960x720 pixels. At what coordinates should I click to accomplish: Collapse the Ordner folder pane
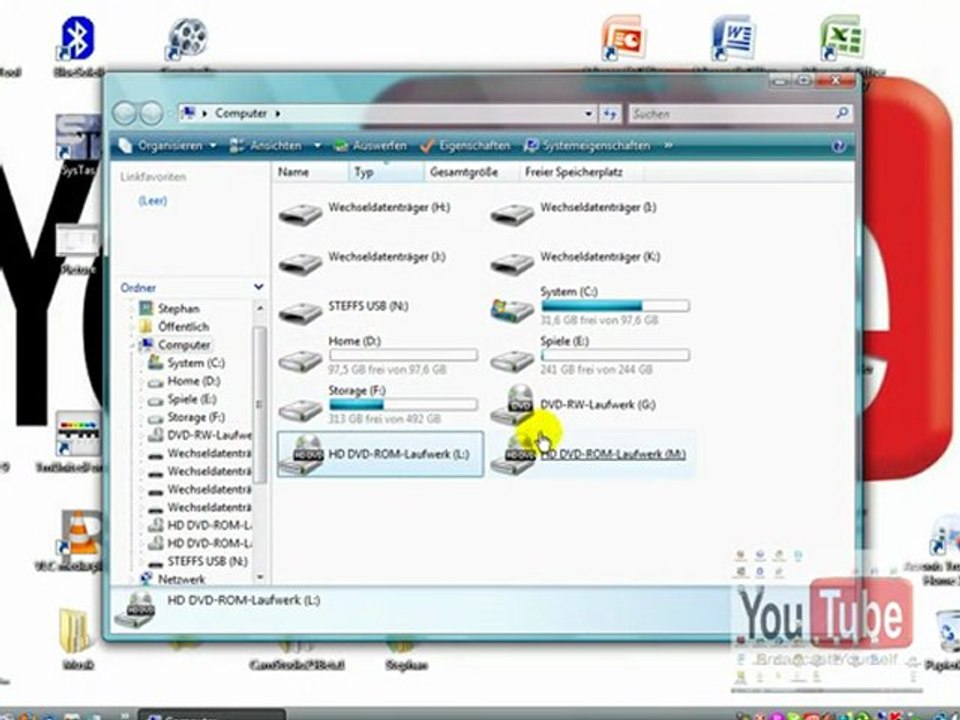(x=258, y=287)
